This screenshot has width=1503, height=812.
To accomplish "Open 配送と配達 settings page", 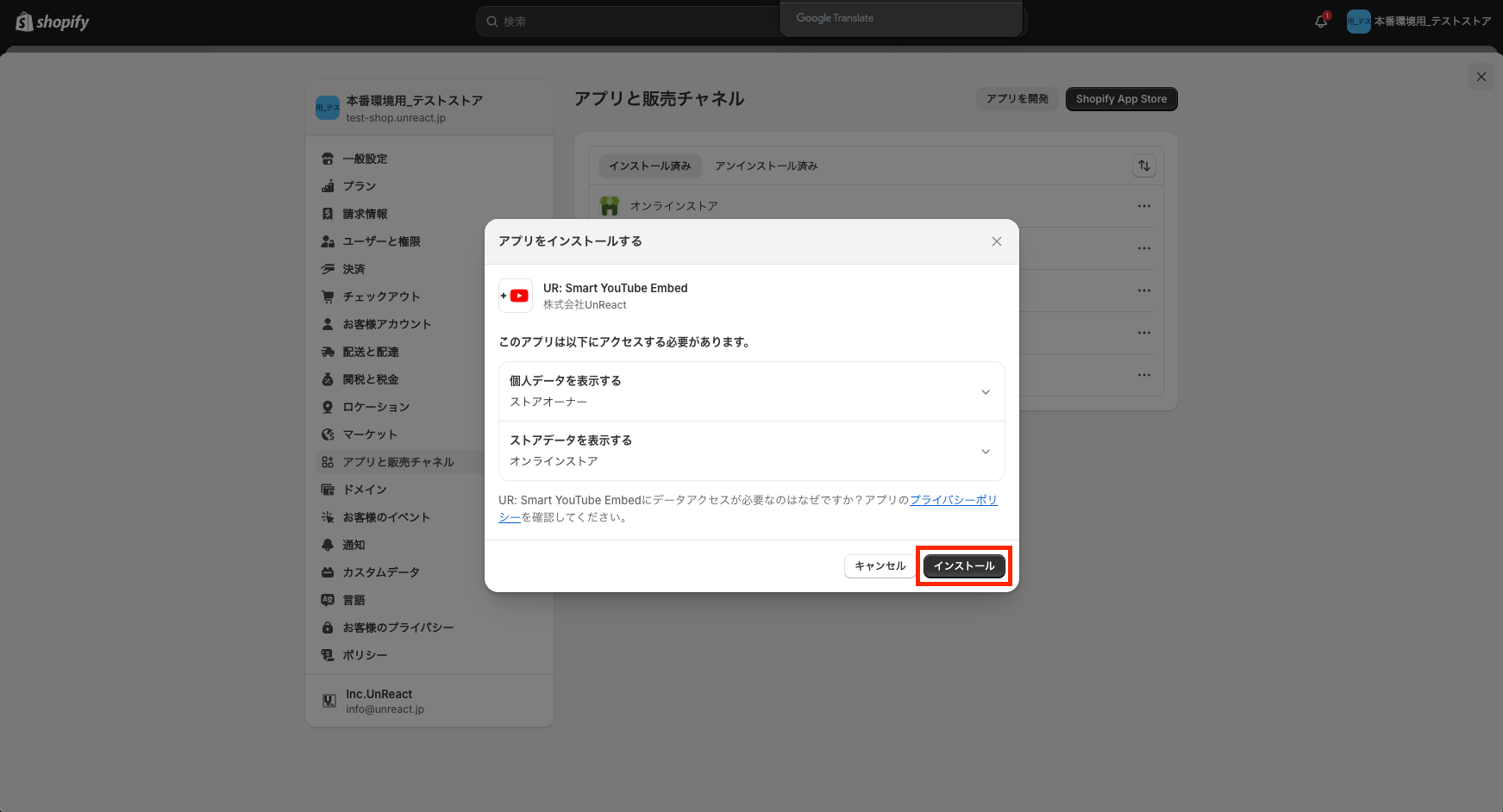I will click(429, 352).
